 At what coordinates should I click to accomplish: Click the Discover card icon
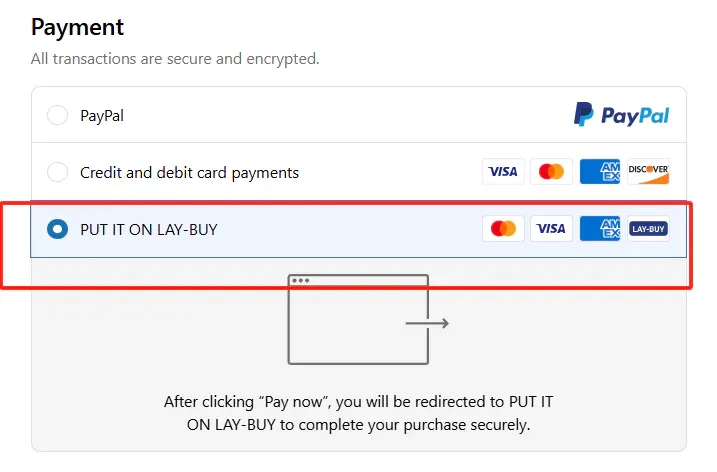pyautogui.click(x=648, y=172)
